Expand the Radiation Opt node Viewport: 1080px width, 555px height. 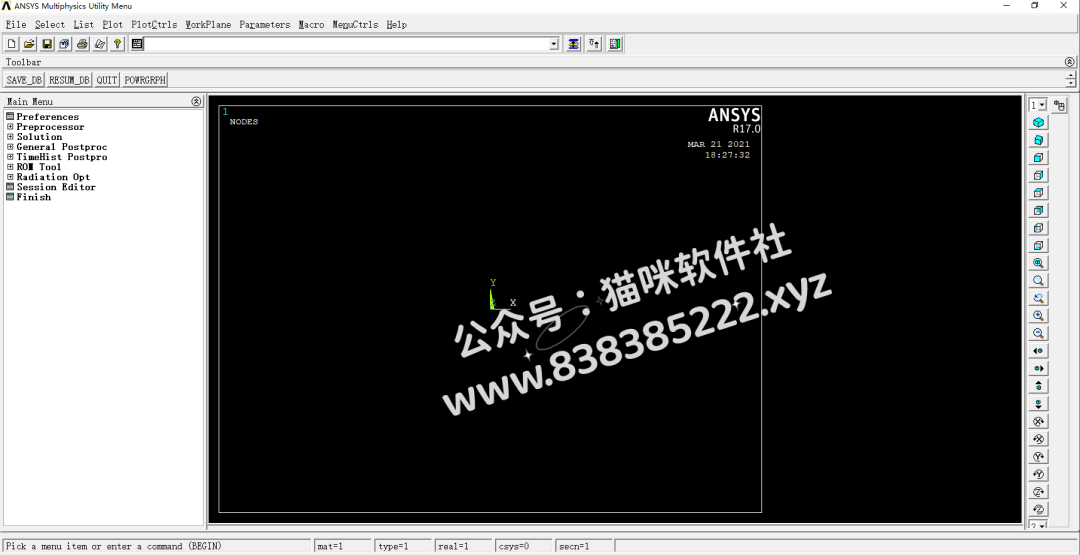tap(10, 177)
